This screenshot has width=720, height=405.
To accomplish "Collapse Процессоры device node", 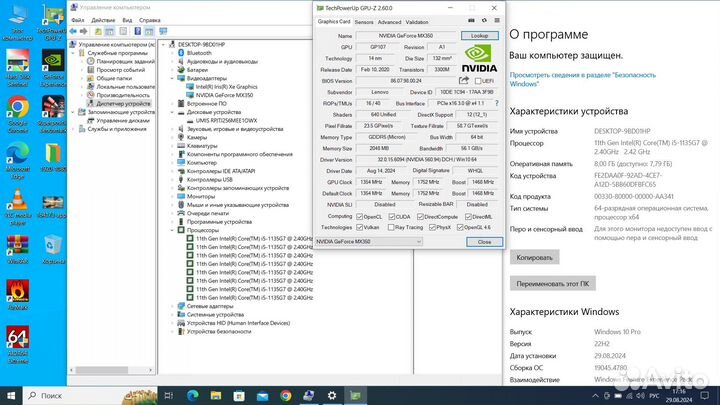I will 173,230.
